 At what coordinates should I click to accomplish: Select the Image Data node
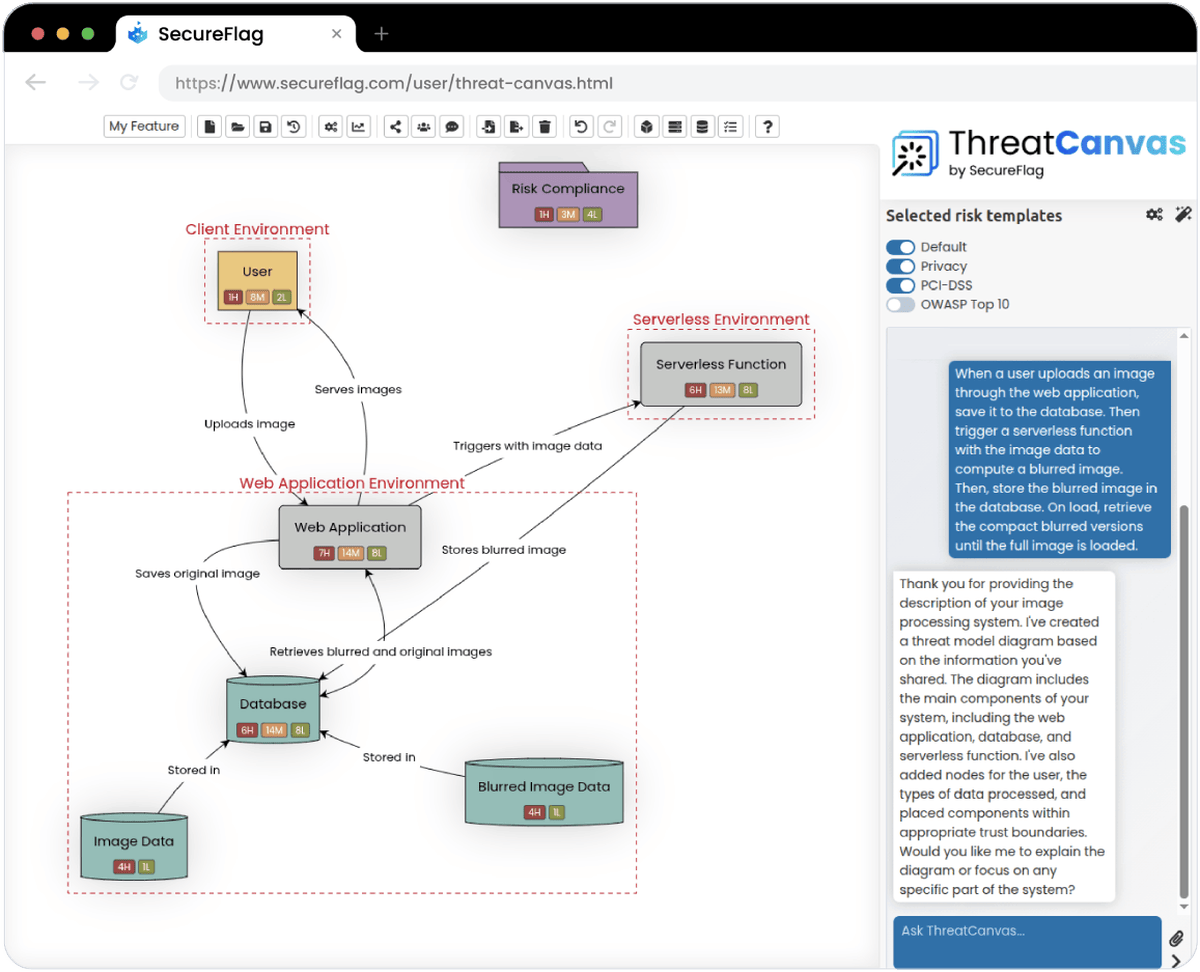pos(134,847)
